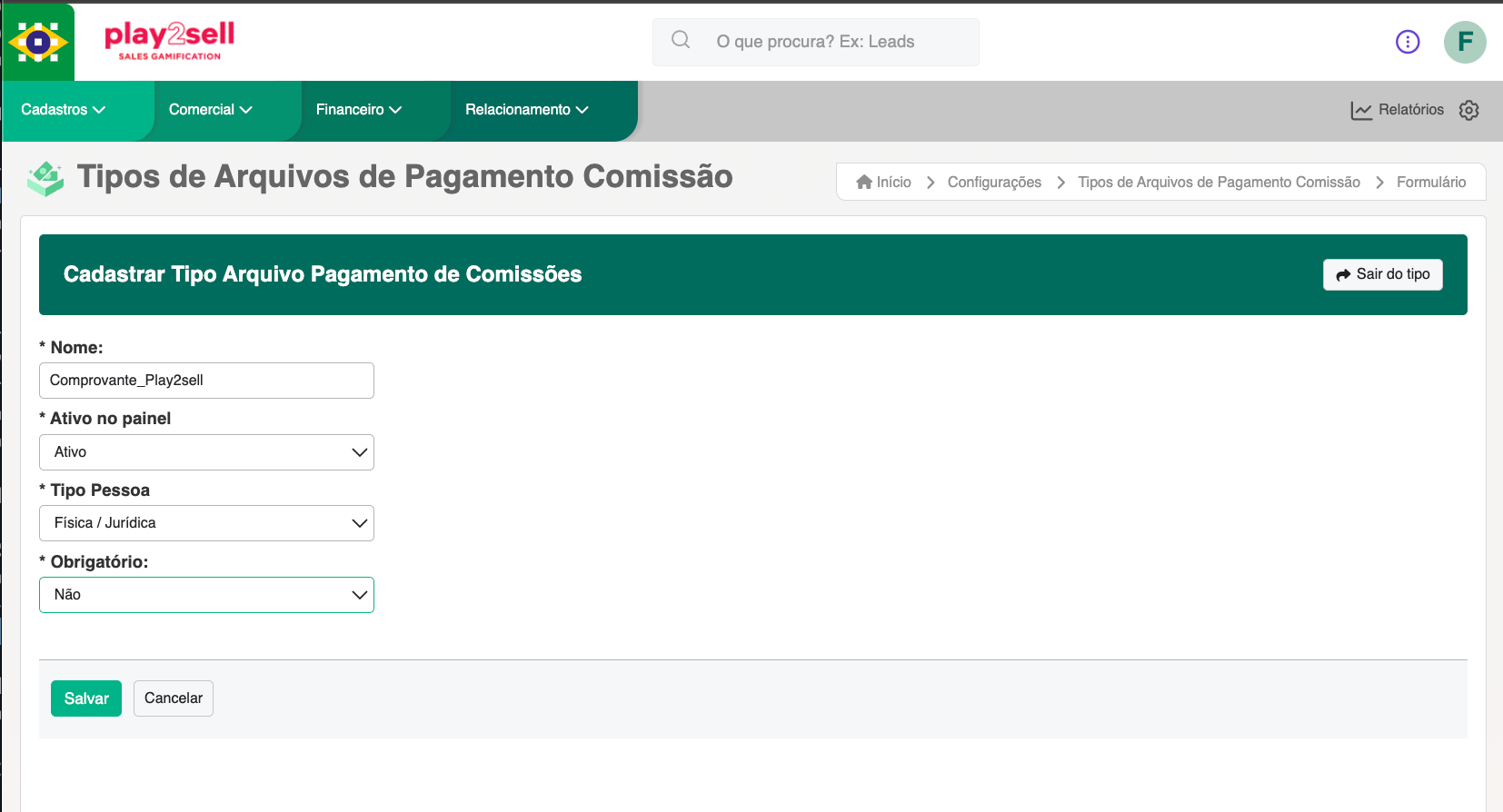Click the home icon in breadcrumb

point(864,182)
